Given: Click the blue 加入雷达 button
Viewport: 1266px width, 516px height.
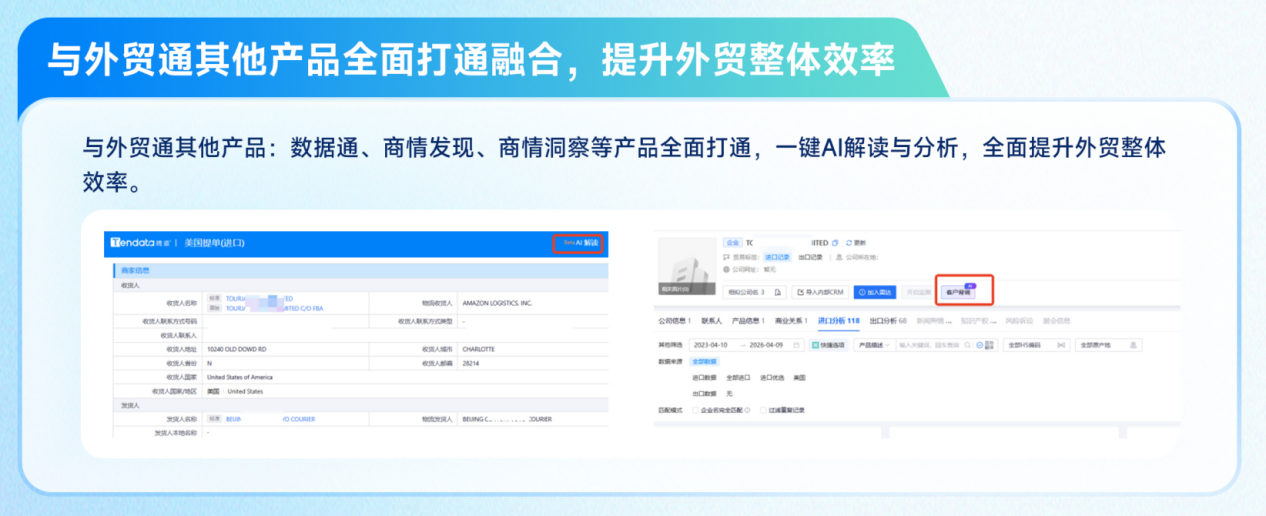Looking at the screenshot, I should [875, 292].
